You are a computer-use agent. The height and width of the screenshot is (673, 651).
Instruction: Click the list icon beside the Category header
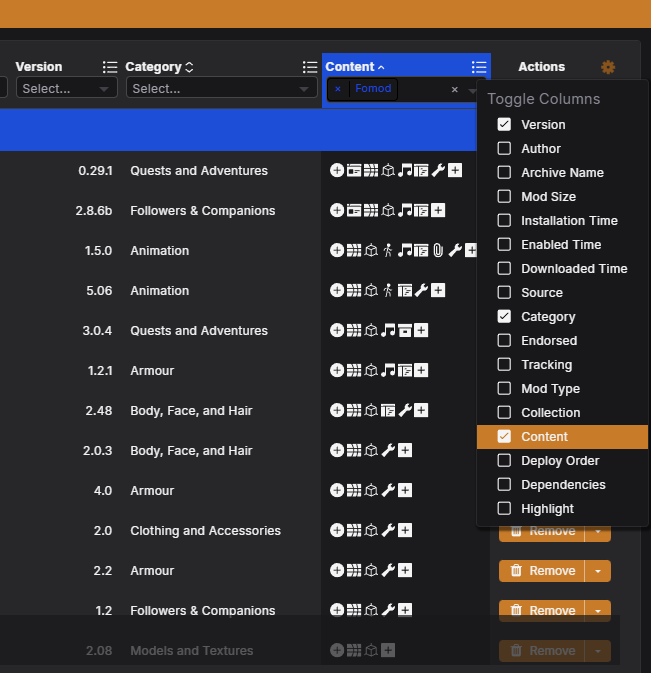pyautogui.click(x=310, y=67)
